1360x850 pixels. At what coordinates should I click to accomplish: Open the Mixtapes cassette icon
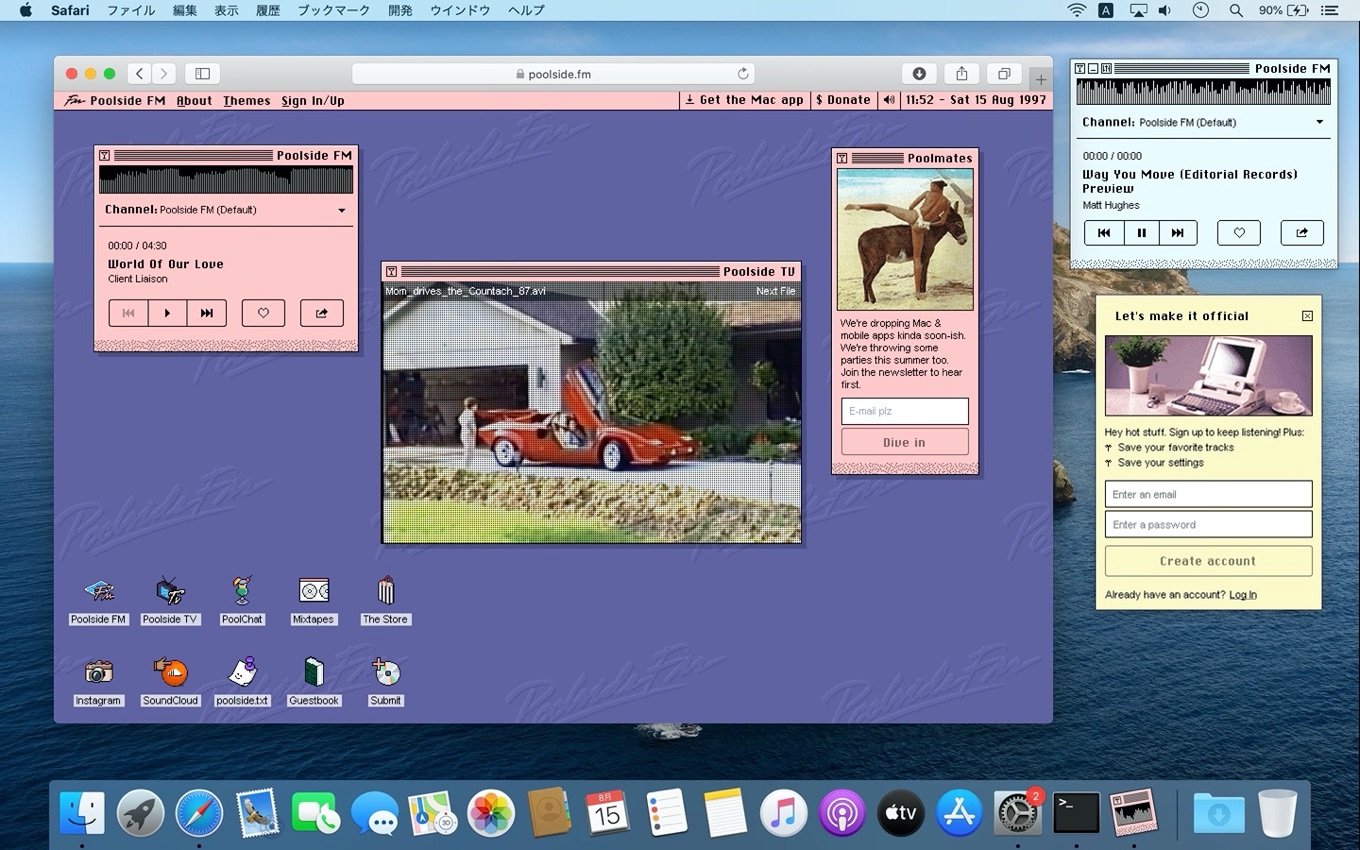313,600
